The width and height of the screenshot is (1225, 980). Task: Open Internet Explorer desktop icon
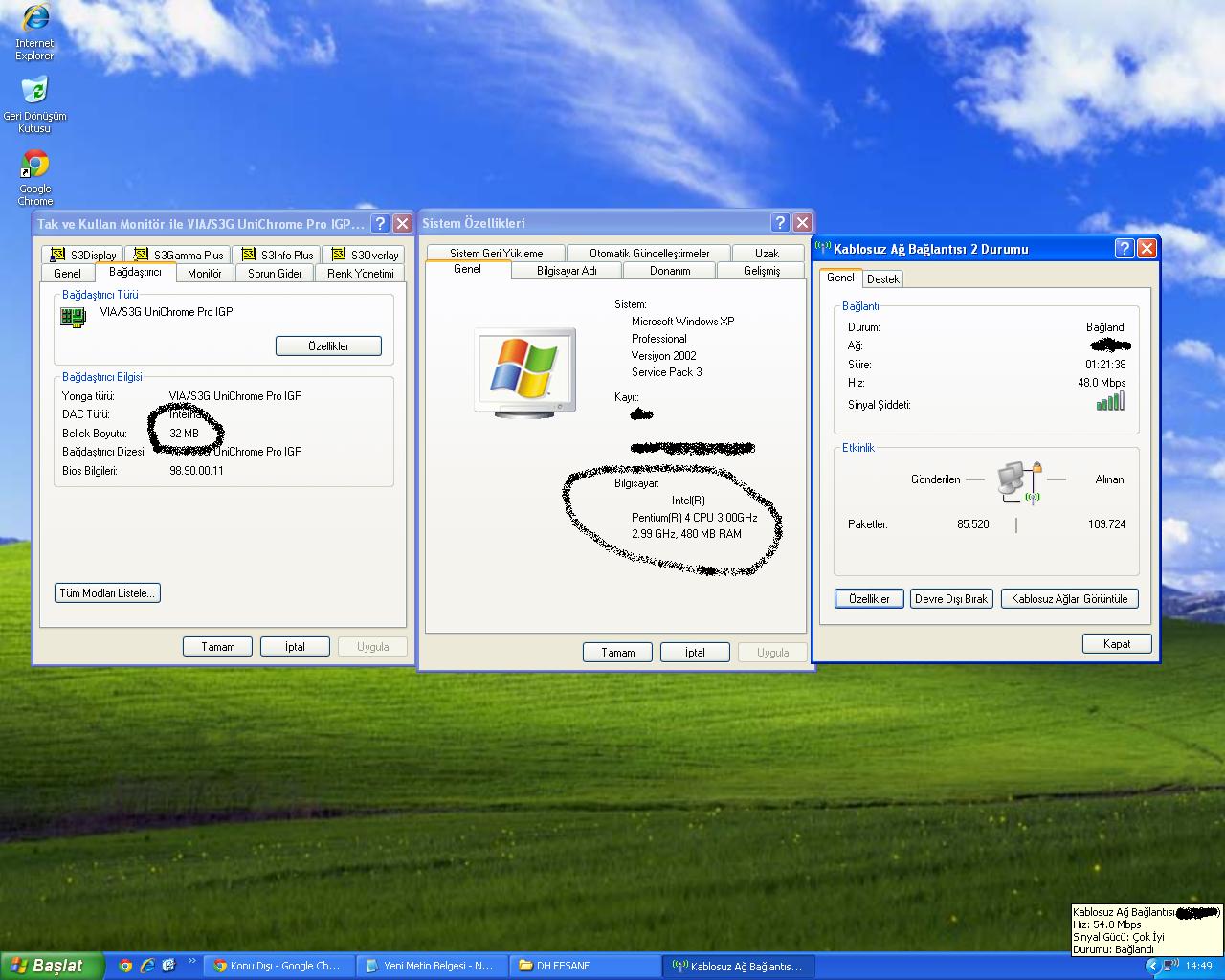(34, 32)
